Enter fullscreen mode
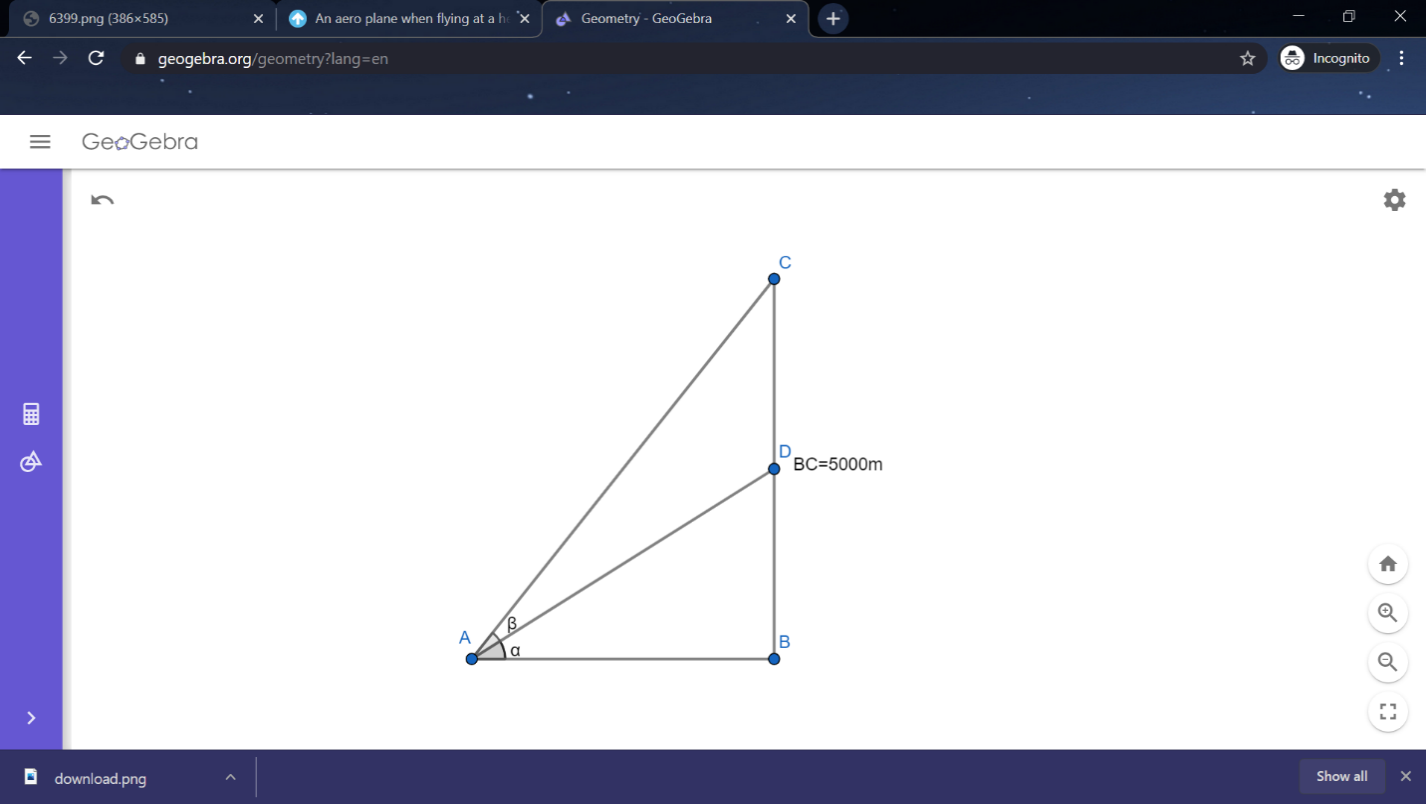 pyautogui.click(x=1387, y=712)
